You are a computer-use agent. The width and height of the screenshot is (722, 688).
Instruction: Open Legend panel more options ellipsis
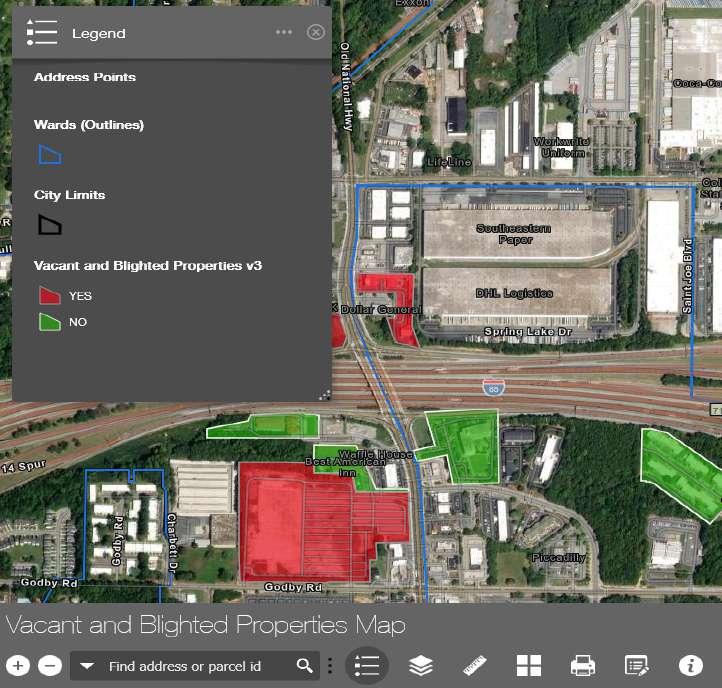point(284,32)
